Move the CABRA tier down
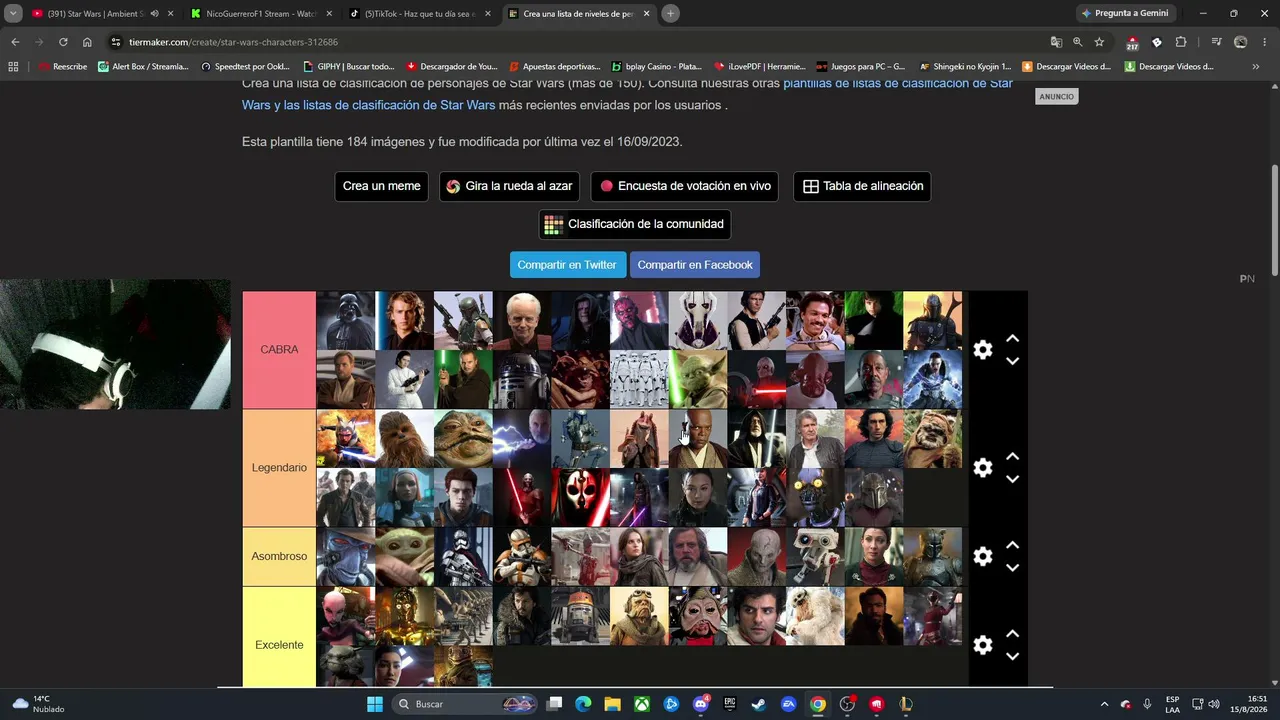The height and width of the screenshot is (720, 1280). click(1012, 361)
